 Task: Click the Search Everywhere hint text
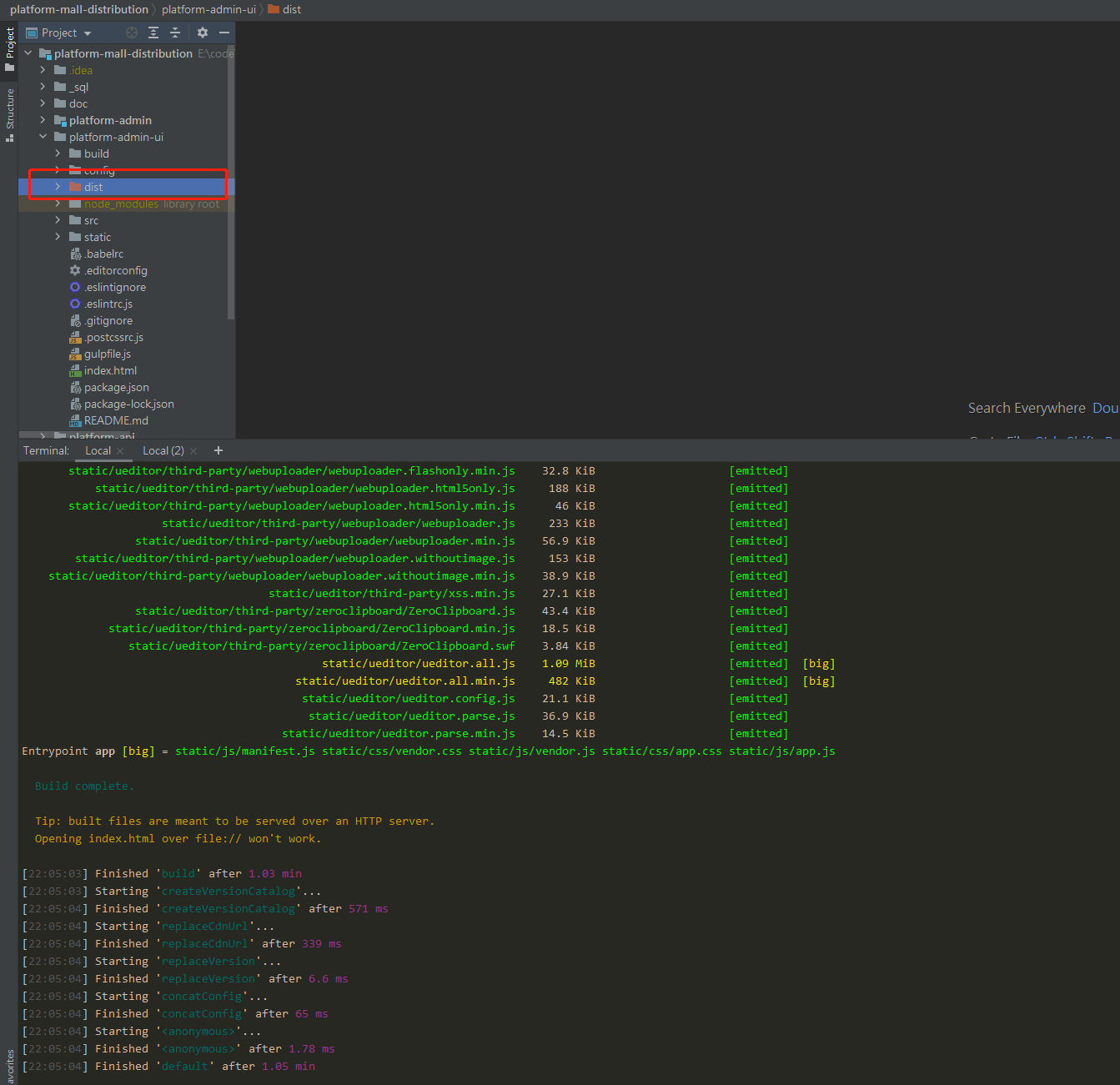coord(1027,408)
